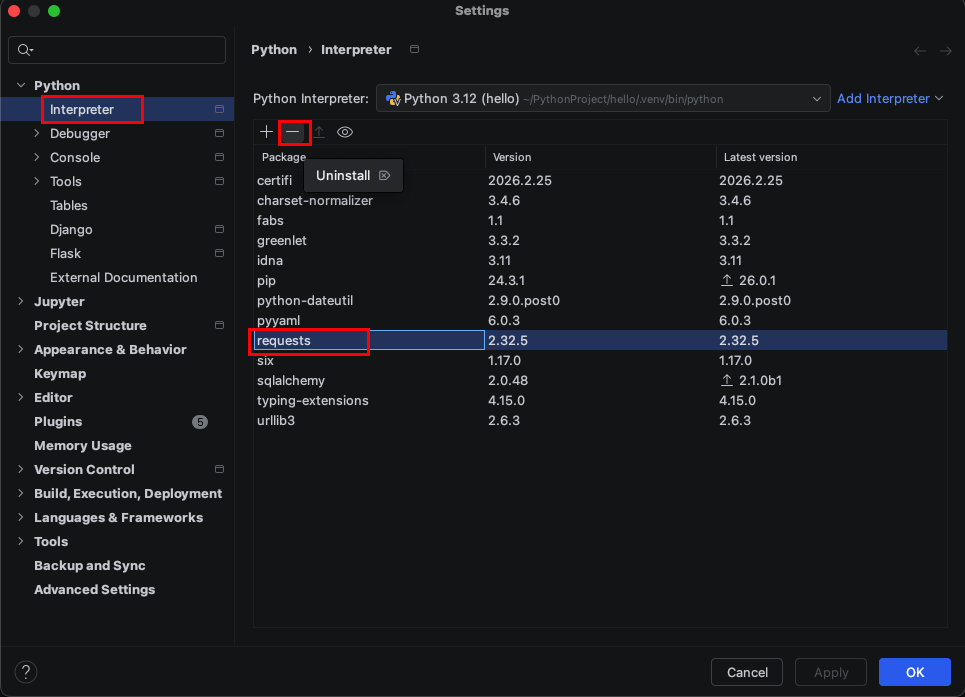Collapse the Python settings section
965x697 pixels.
pos(21,86)
